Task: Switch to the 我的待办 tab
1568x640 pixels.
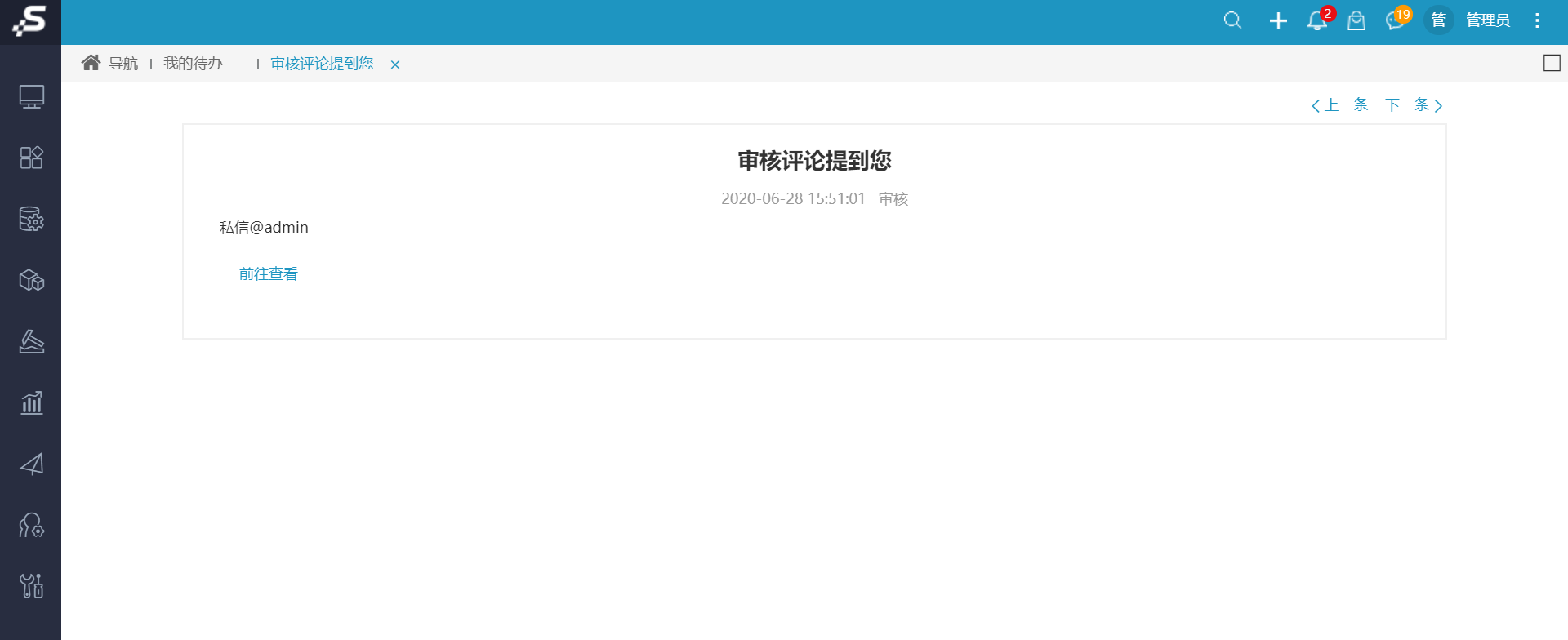Action: [x=193, y=64]
